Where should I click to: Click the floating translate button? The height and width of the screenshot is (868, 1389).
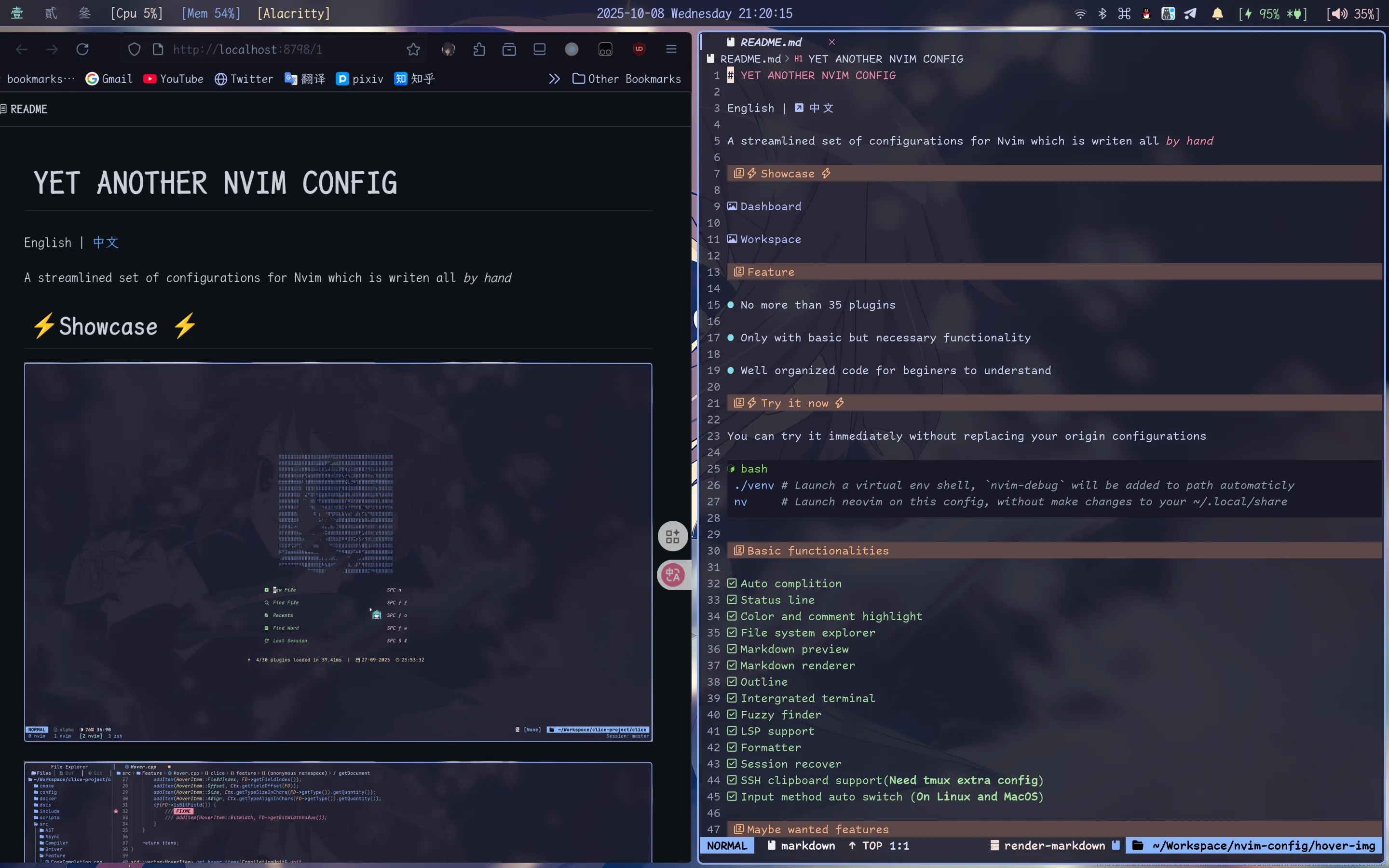[x=673, y=575]
